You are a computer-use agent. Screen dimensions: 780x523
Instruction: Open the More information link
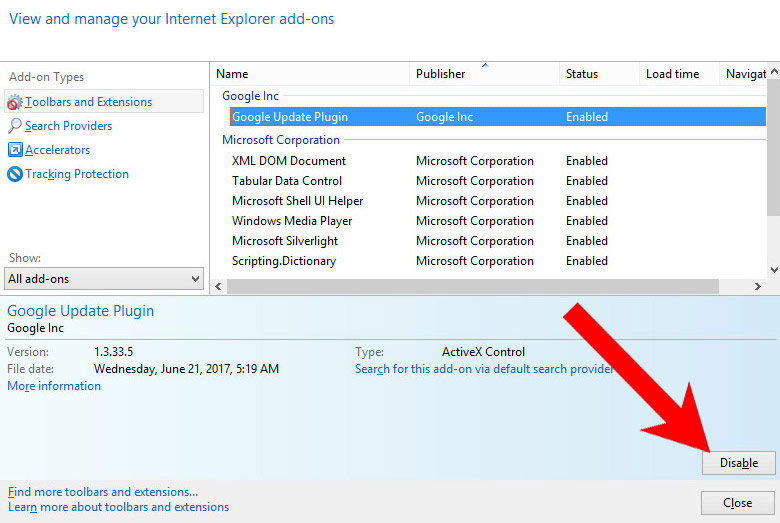point(54,386)
